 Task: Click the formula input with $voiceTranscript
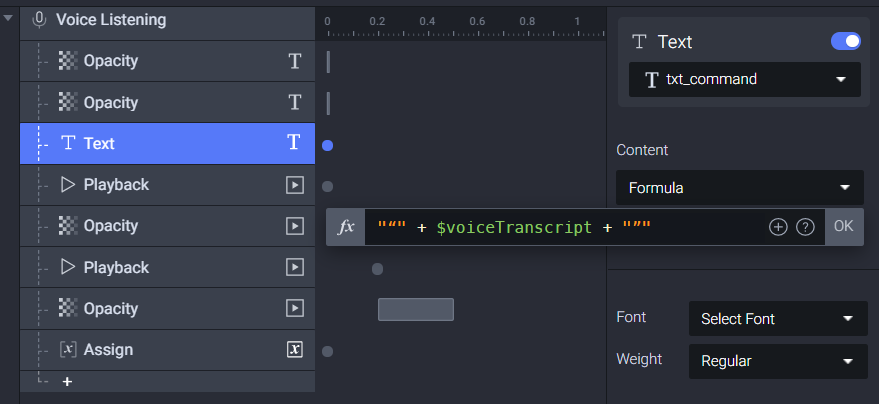(x=566, y=227)
